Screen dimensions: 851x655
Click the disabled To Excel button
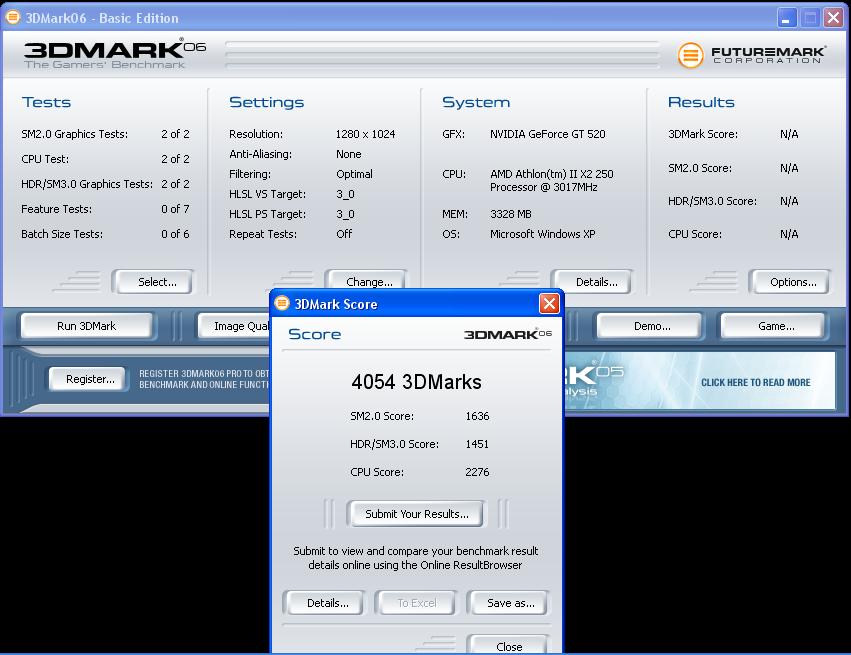click(x=416, y=603)
